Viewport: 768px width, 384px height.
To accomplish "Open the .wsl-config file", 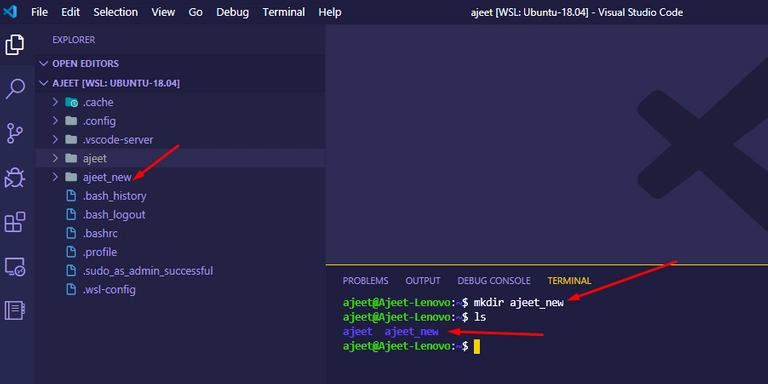I will [x=109, y=289].
